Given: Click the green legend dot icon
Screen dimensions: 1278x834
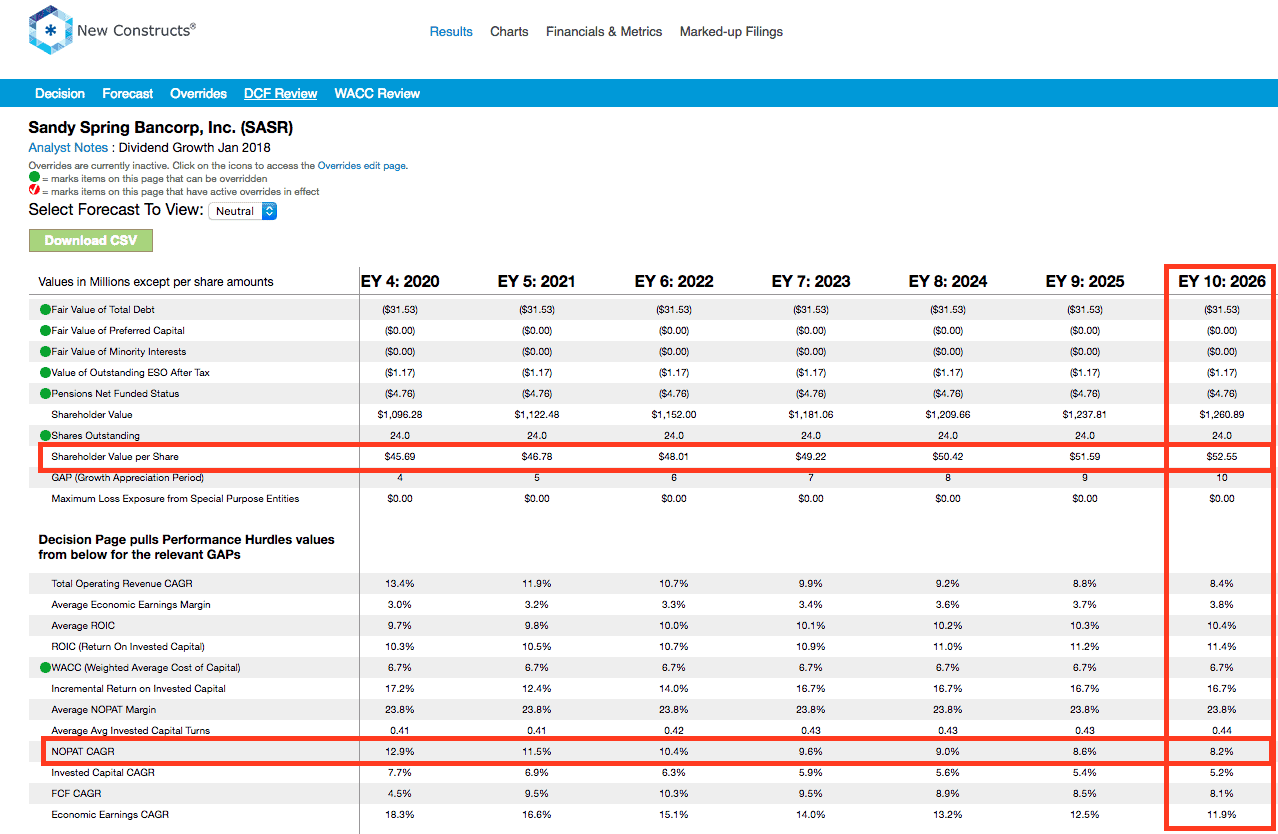Looking at the screenshot, I should (x=34, y=178).
